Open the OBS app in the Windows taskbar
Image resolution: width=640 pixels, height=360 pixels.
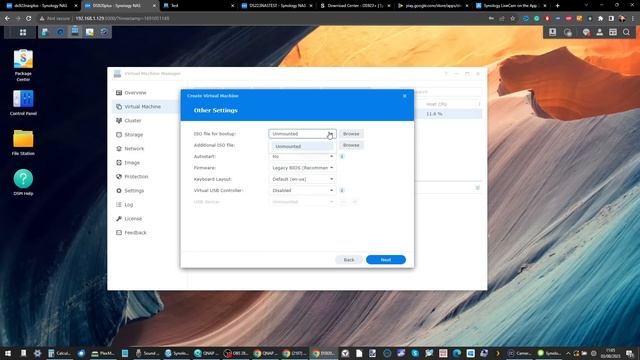236,353
